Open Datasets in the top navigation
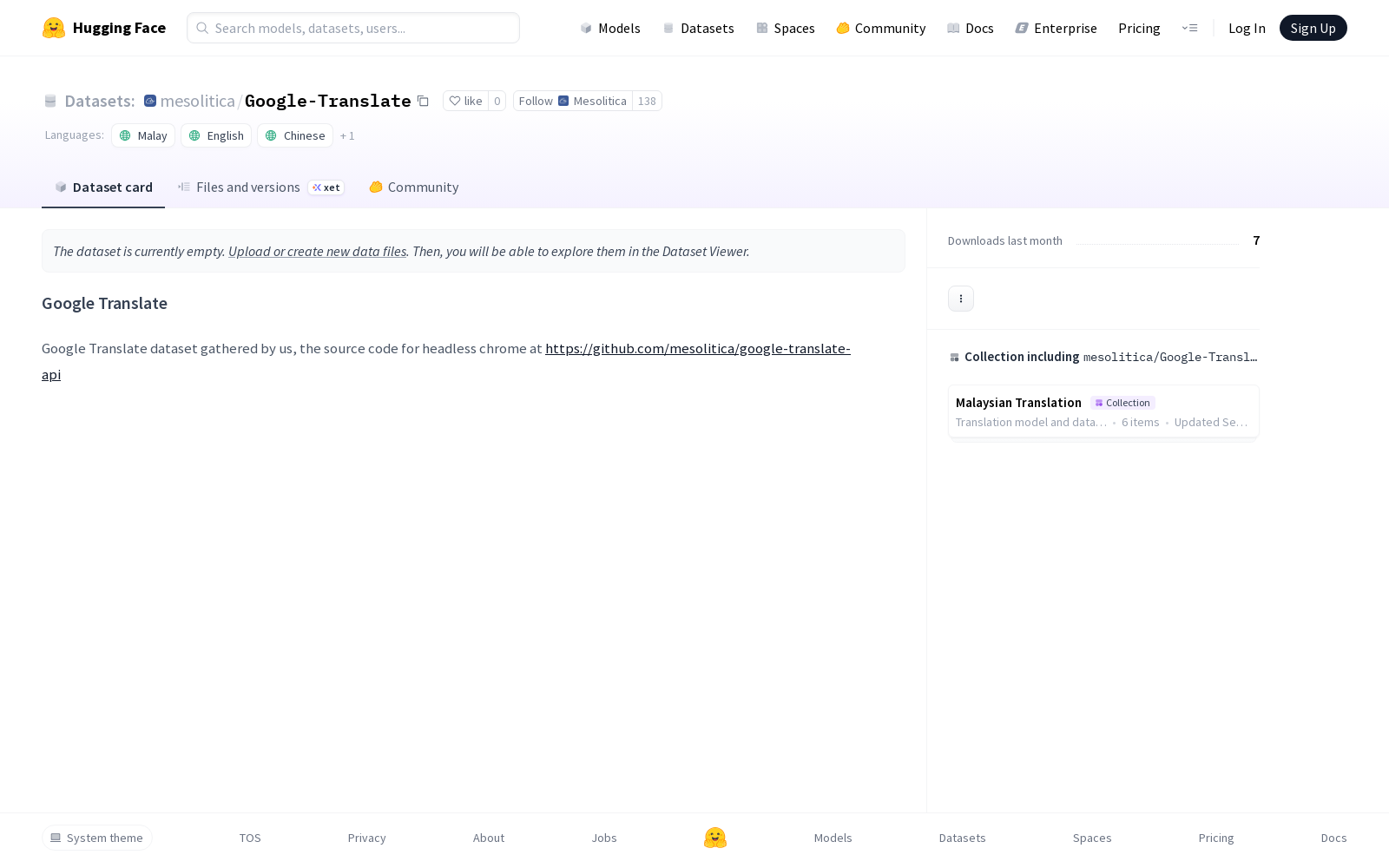This screenshot has height=868, width=1389. [698, 28]
